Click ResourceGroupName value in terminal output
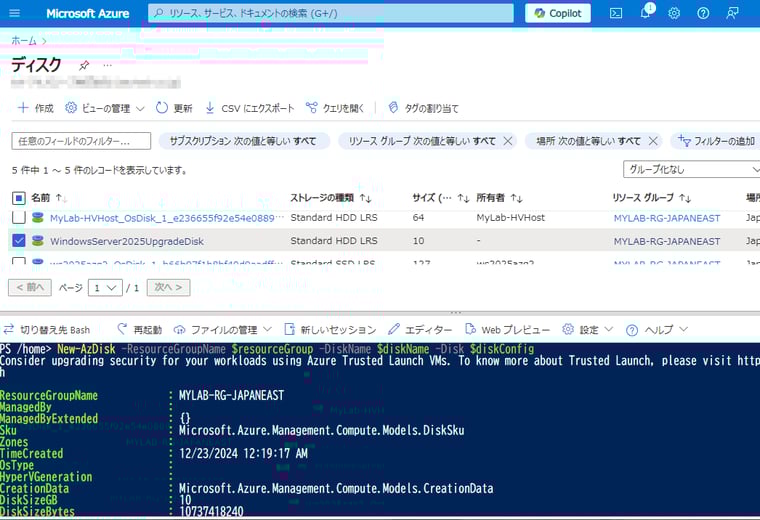The width and height of the screenshot is (760, 520). click(x=231, y=395)
